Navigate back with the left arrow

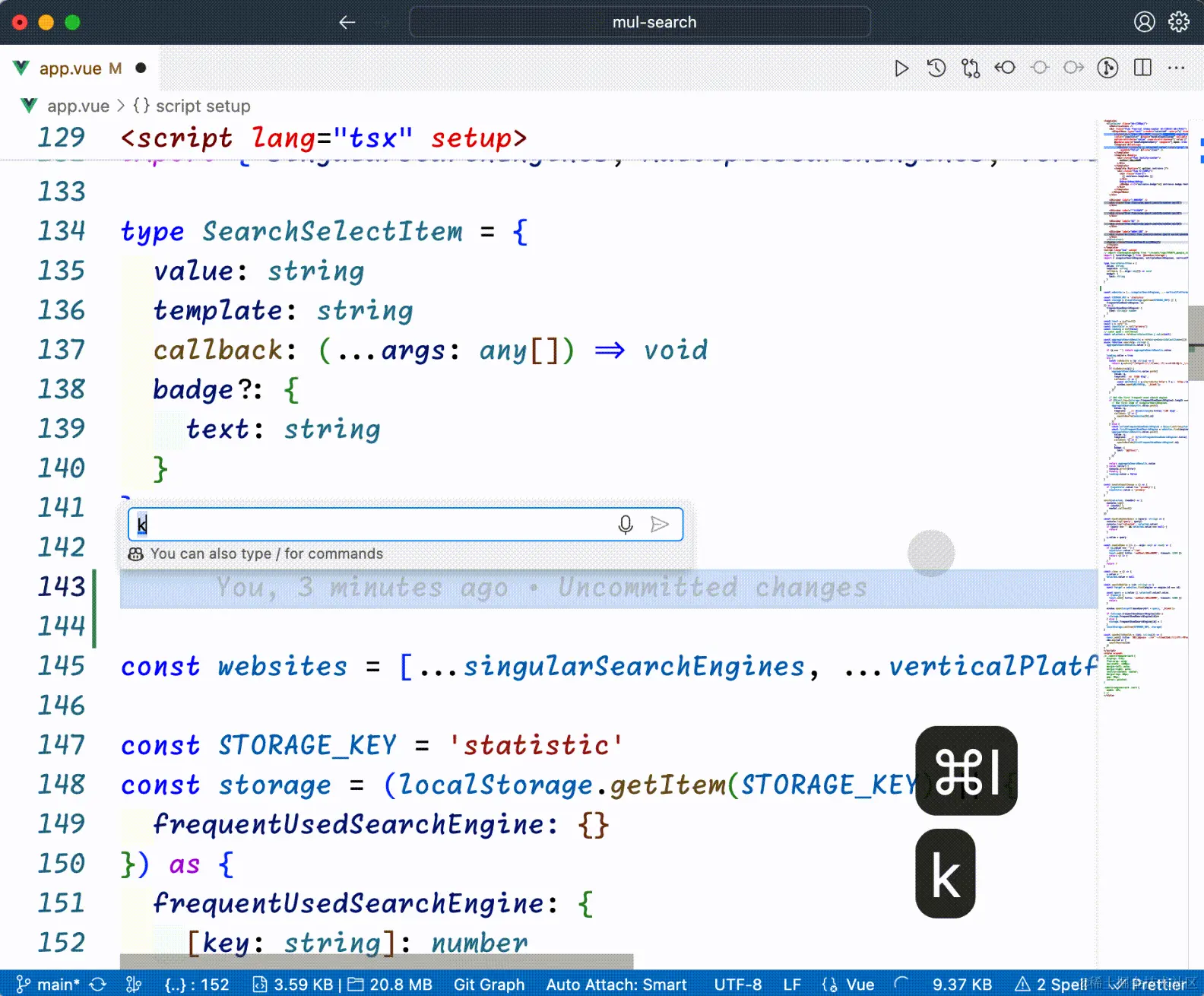click(x=347, y=23)
